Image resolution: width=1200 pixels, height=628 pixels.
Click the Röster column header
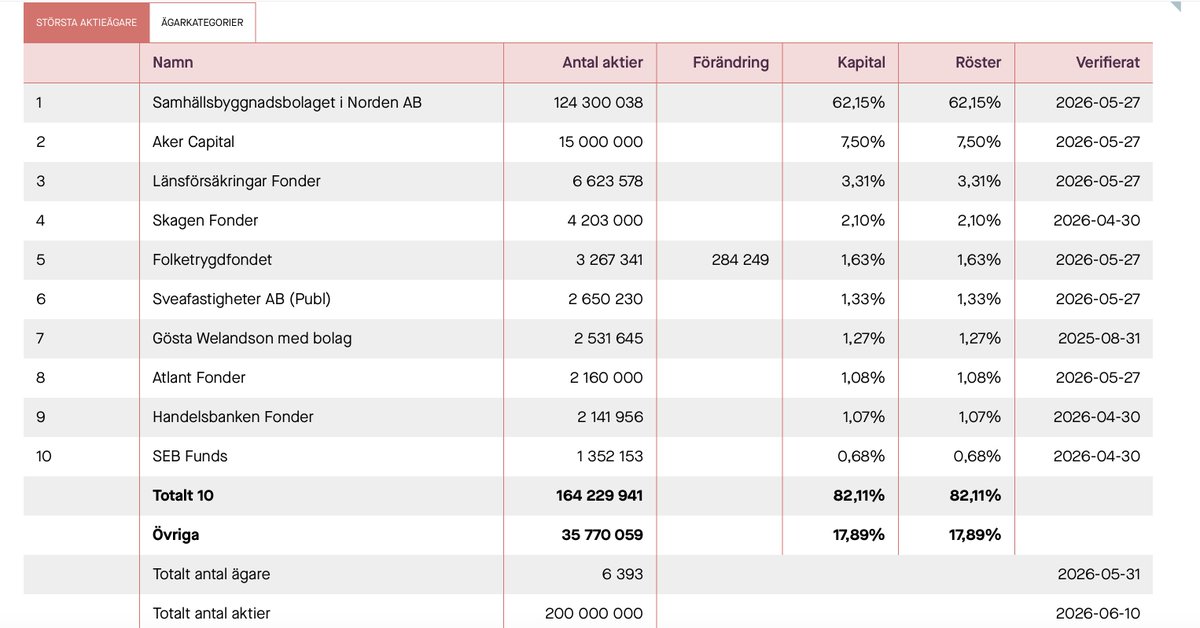[978, 62]
